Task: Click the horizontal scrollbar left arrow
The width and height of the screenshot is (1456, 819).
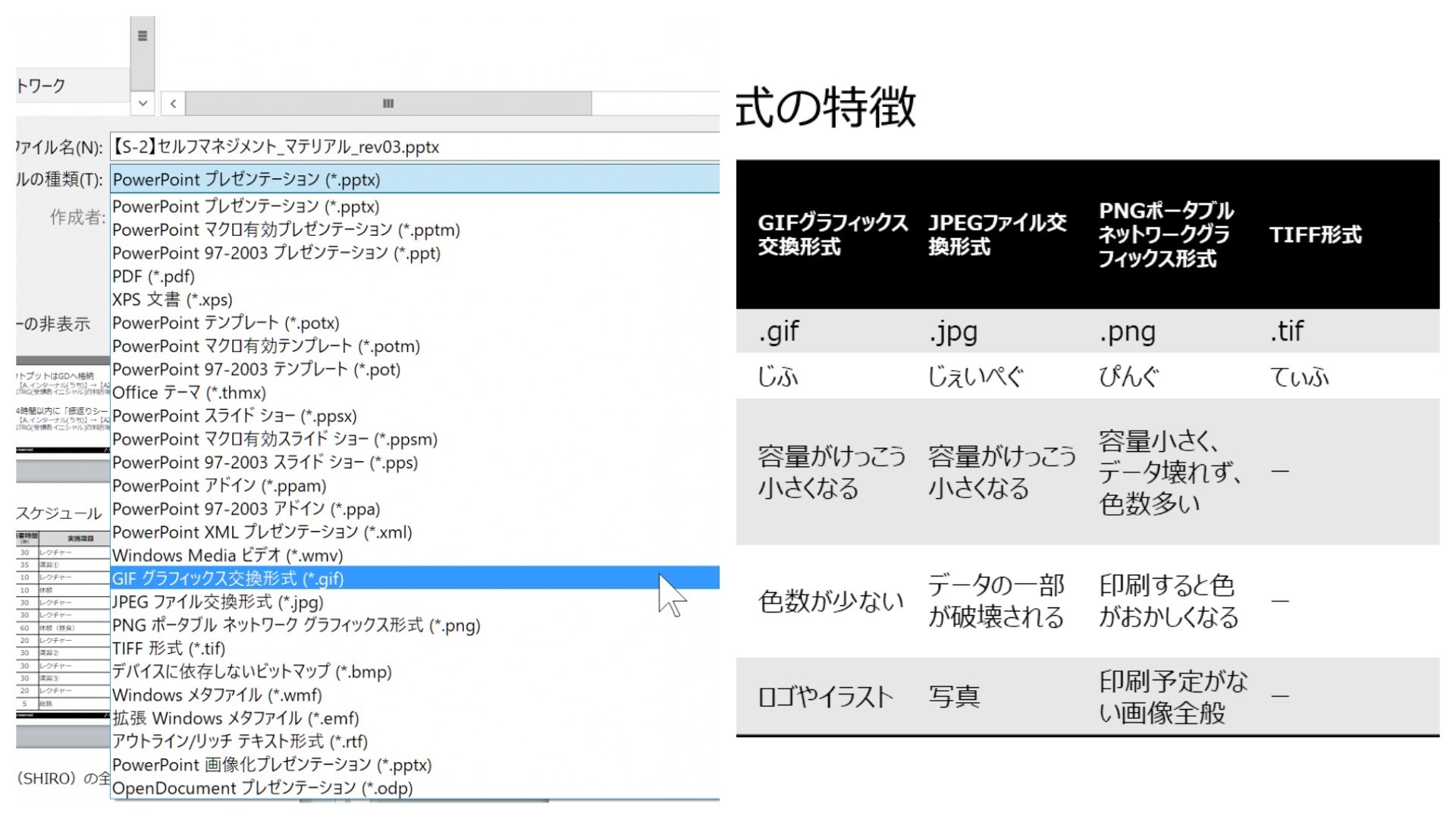Action: (x=173, y=103)
